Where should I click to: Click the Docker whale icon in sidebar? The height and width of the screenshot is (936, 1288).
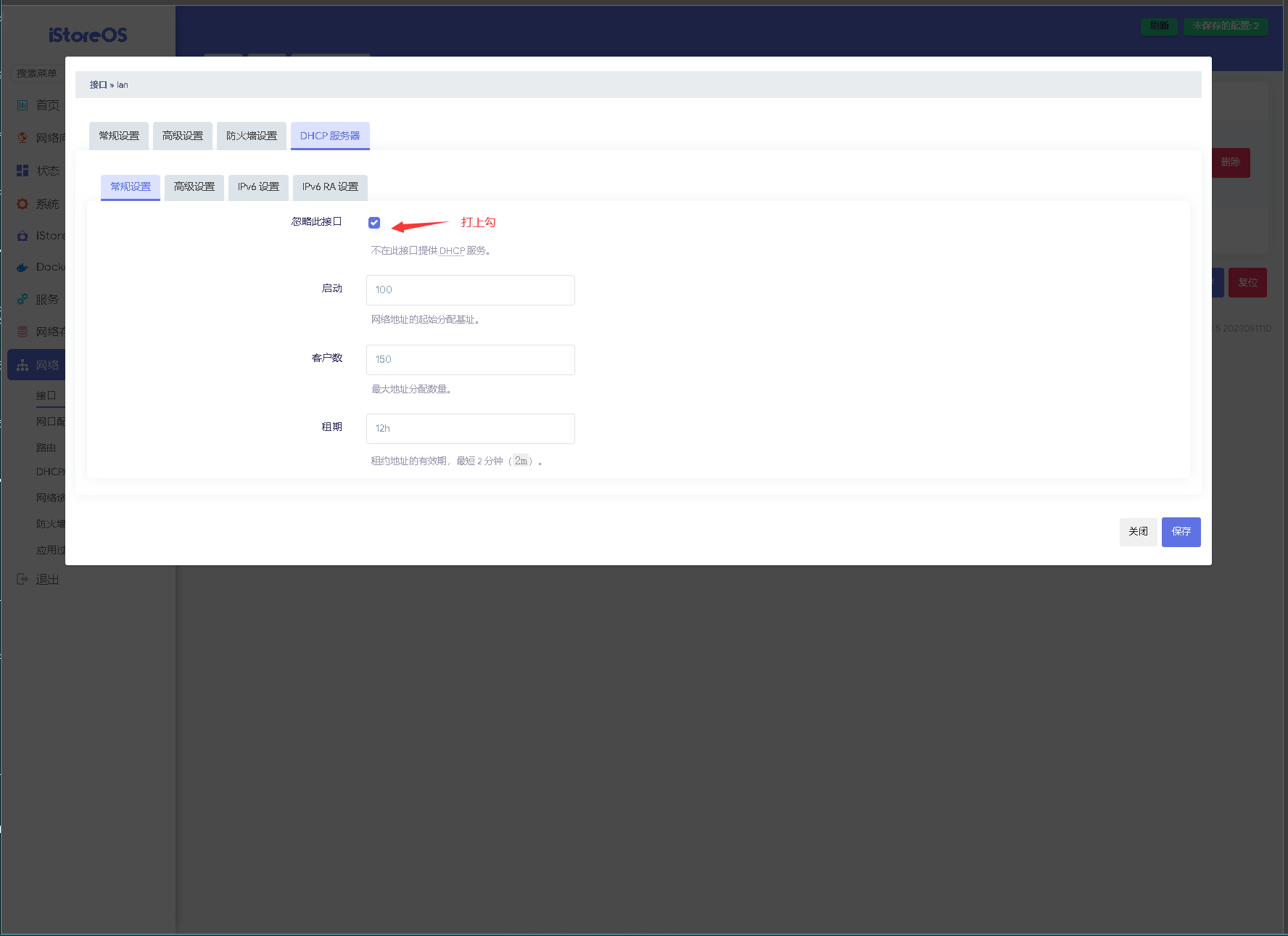click(22, 267)
